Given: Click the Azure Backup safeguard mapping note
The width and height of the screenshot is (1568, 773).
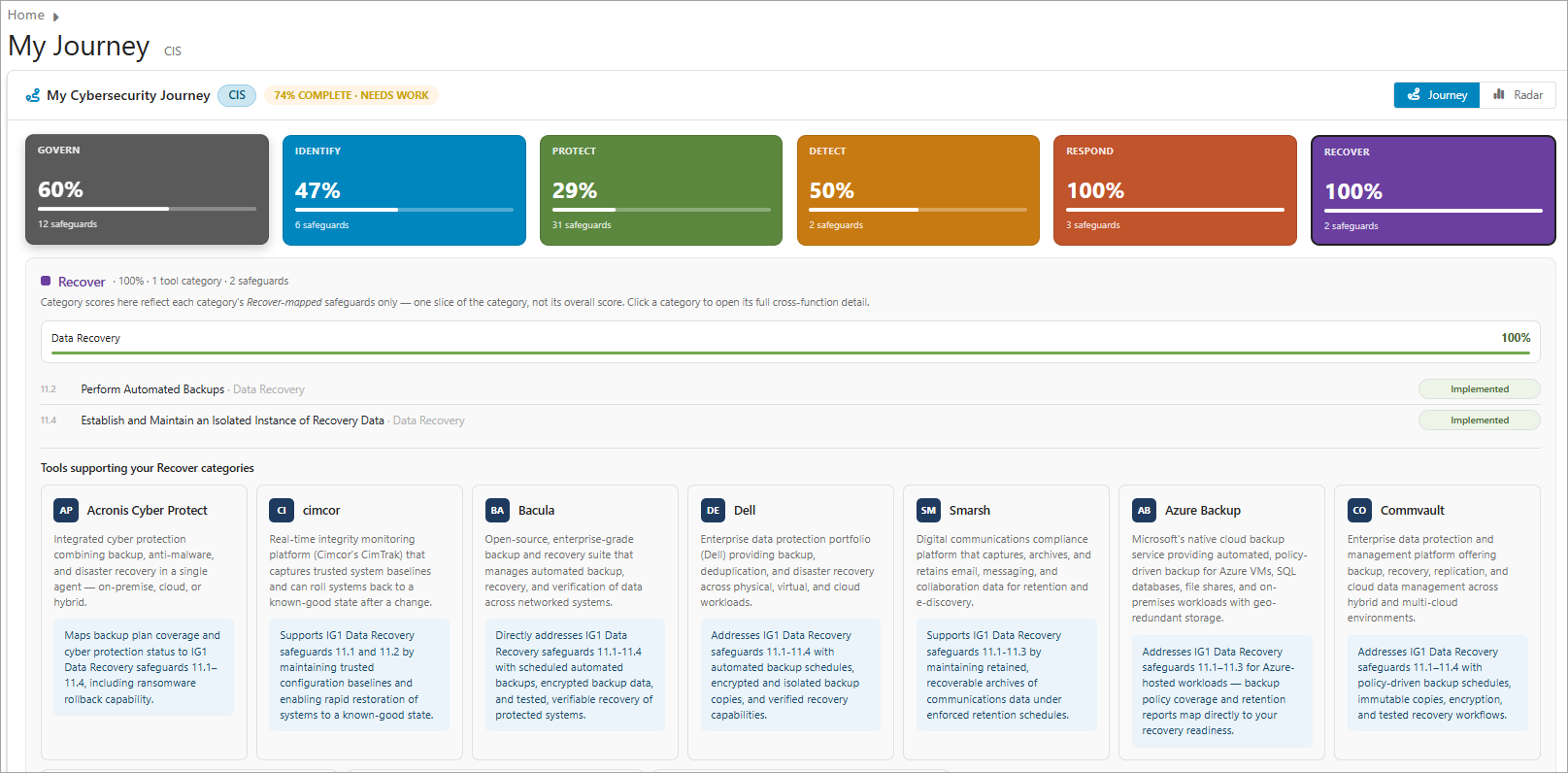Looking at the screenshot, I should pyautogui.click(x=1221, y=691).
